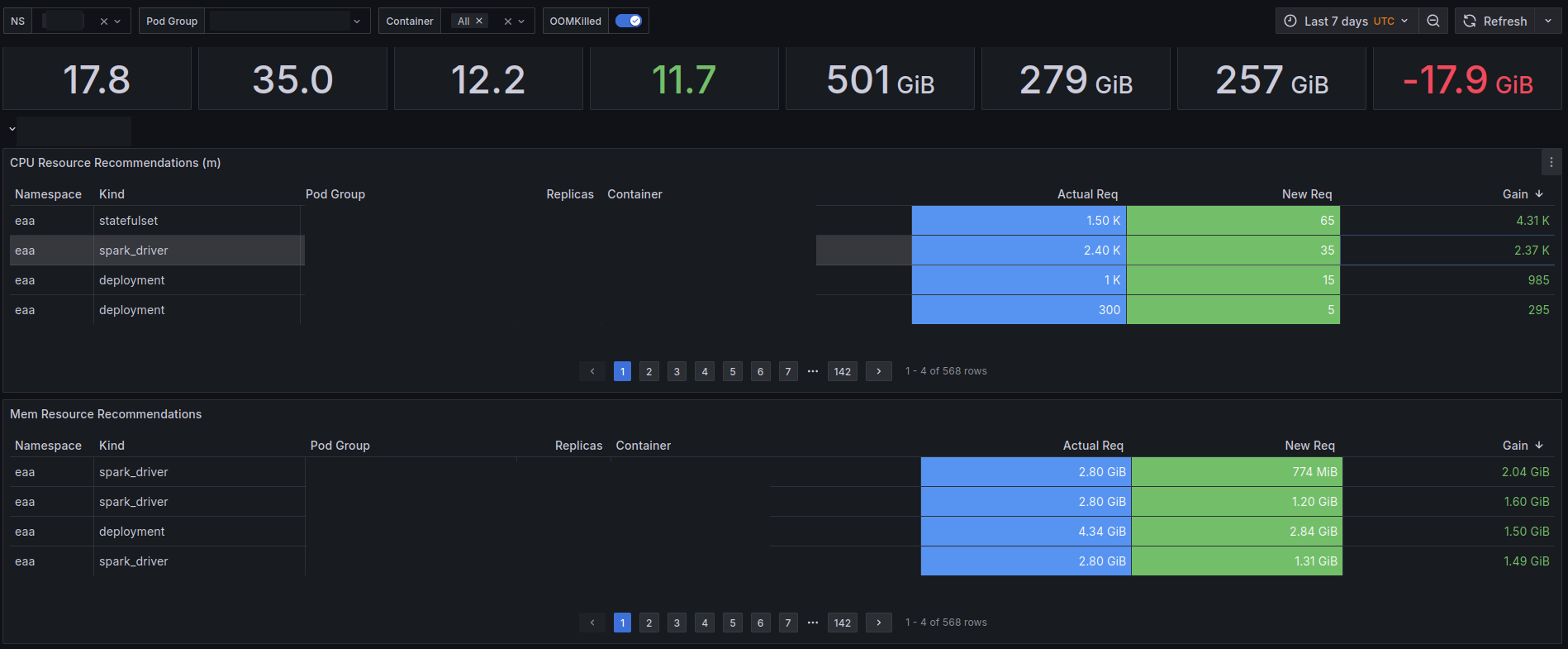Zoom out the time range

(1433, 21)
